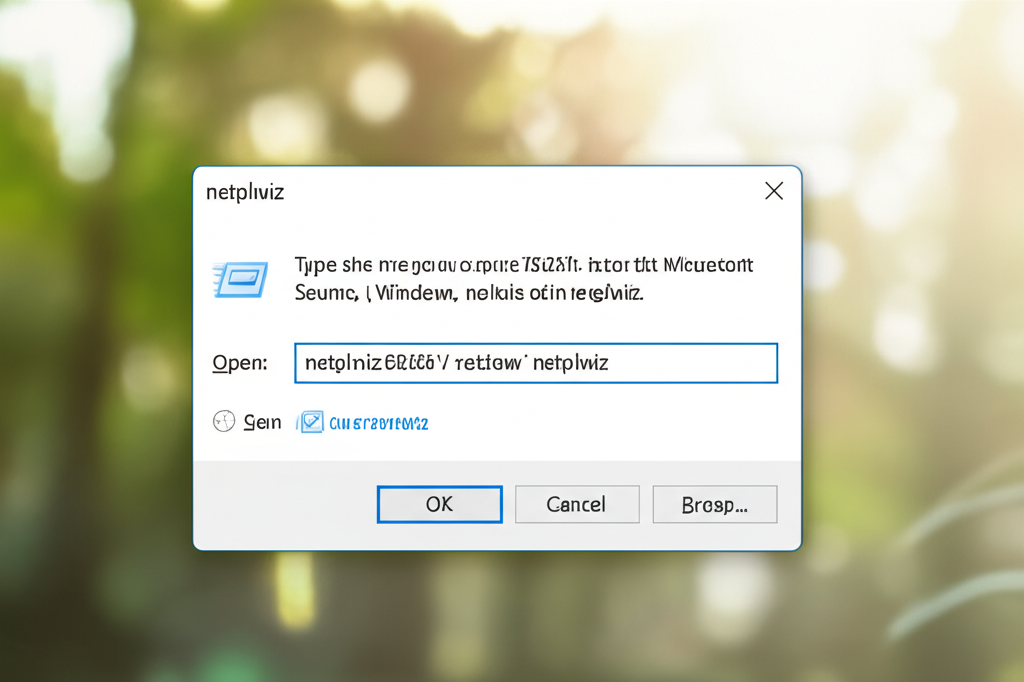The image size is (1024, 682).
Task: Click the blurred desktop background above the dialog
Action: 500,80
